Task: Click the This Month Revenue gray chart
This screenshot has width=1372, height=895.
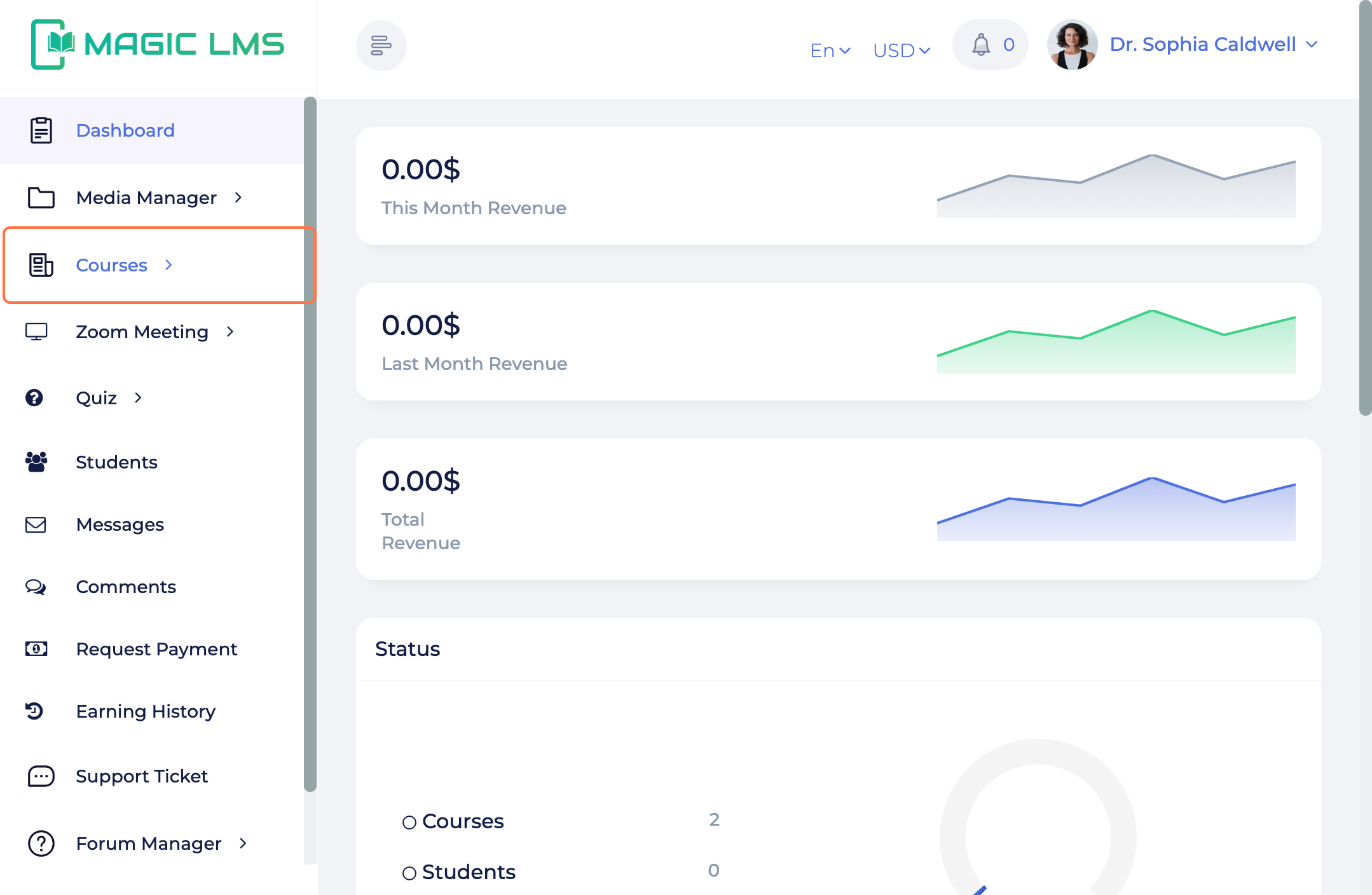Action: tap(1116, 186)
